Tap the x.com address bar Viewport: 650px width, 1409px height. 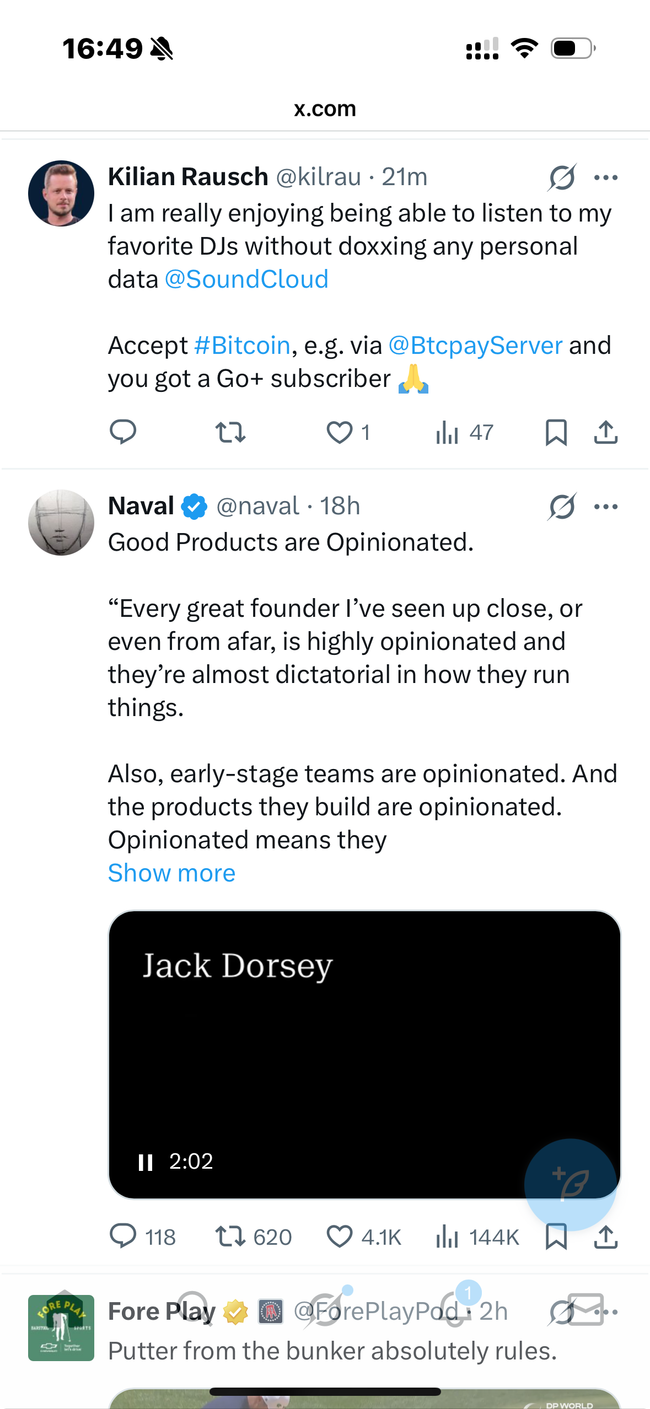325,109
